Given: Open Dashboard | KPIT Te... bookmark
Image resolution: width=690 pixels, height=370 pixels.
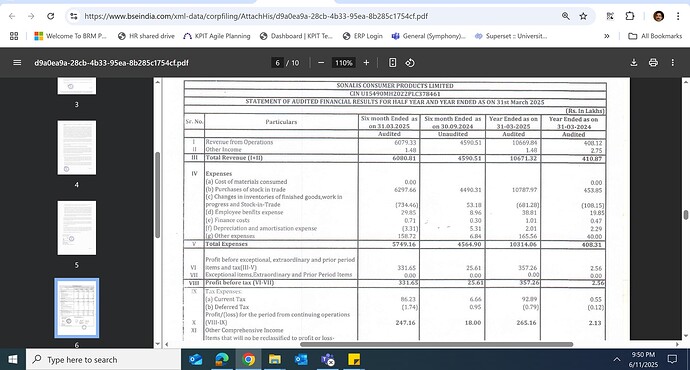Looking at the screenshot, I should tap(296, 36).
